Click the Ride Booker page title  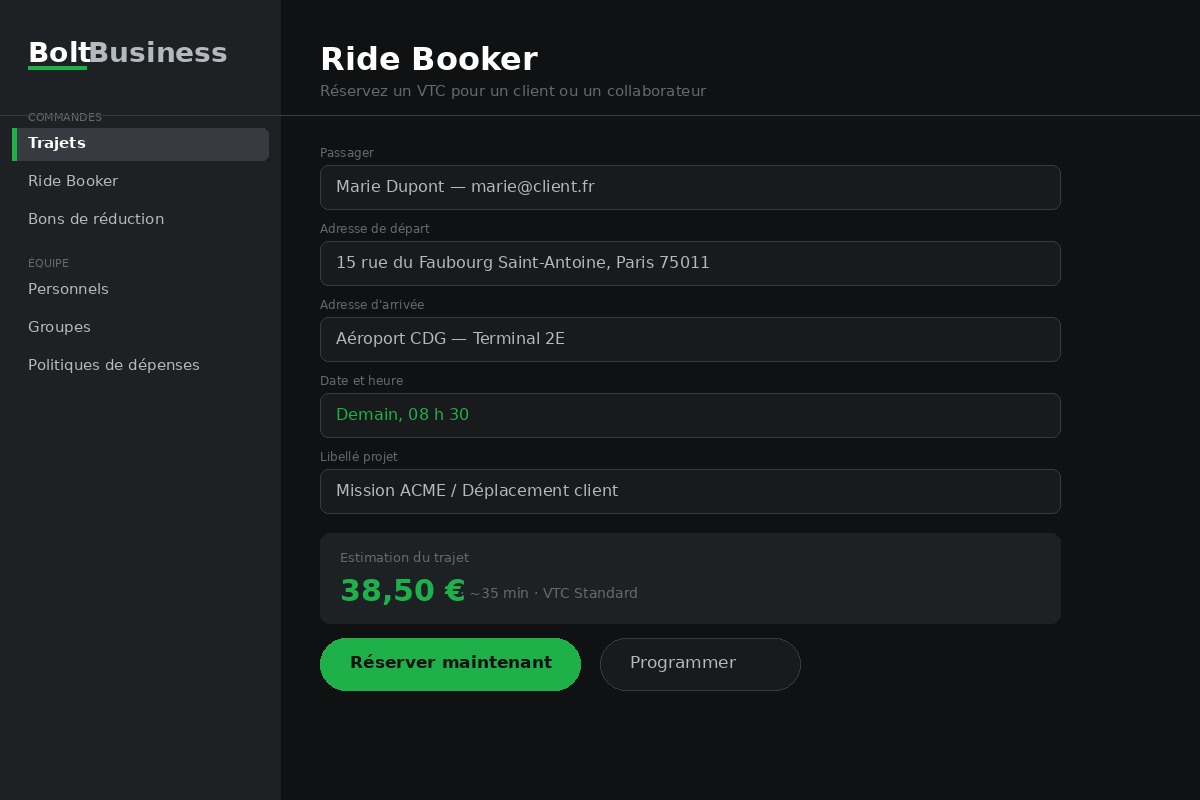click(x=429, y=59)
